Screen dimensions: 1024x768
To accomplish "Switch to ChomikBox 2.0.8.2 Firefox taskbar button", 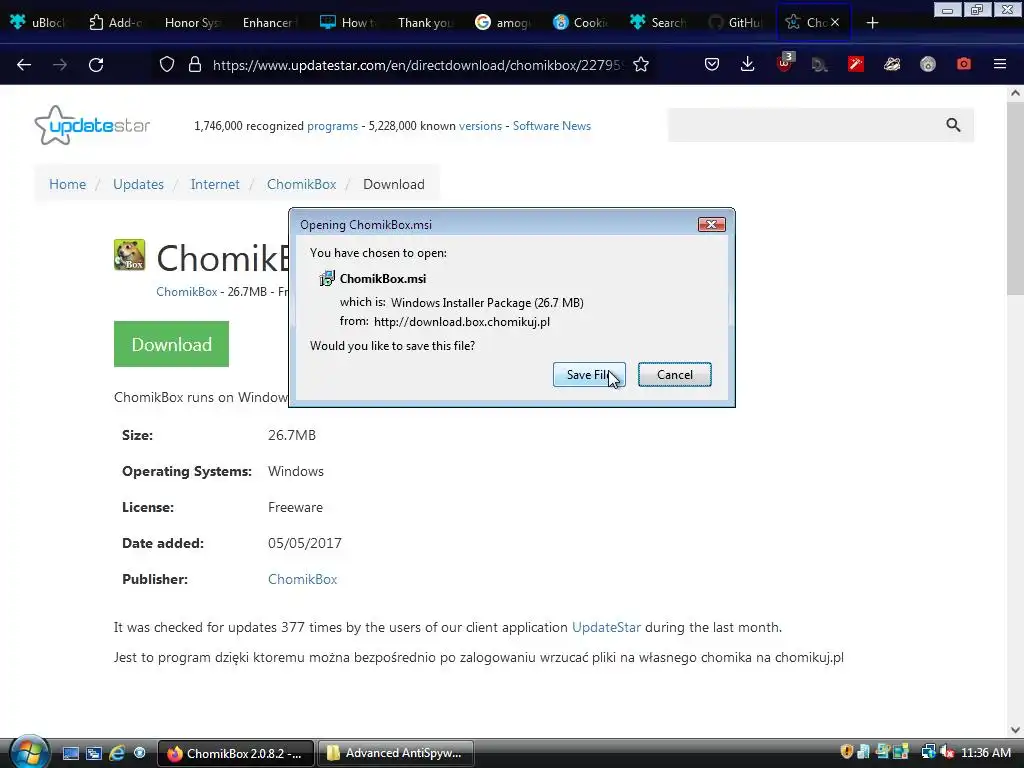I will pos(236,753).
